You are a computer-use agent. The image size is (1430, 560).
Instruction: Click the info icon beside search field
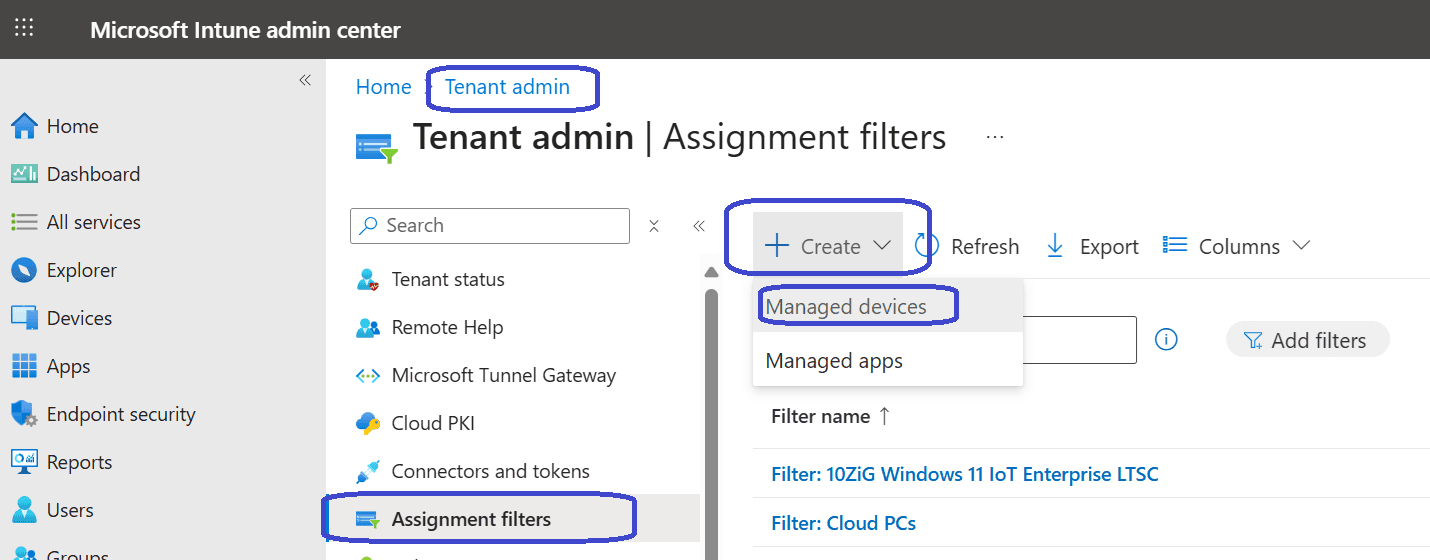click(x=1165, y=340)
